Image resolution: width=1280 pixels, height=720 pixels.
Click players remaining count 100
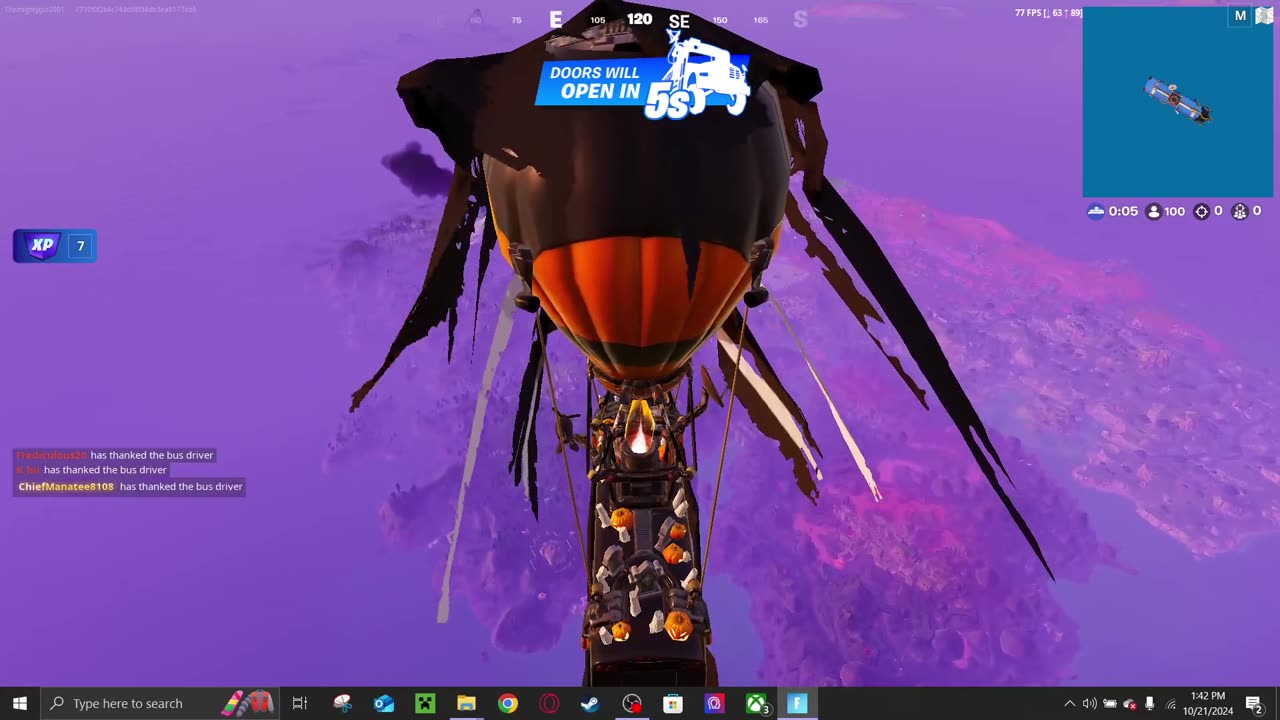(1165, 211)
